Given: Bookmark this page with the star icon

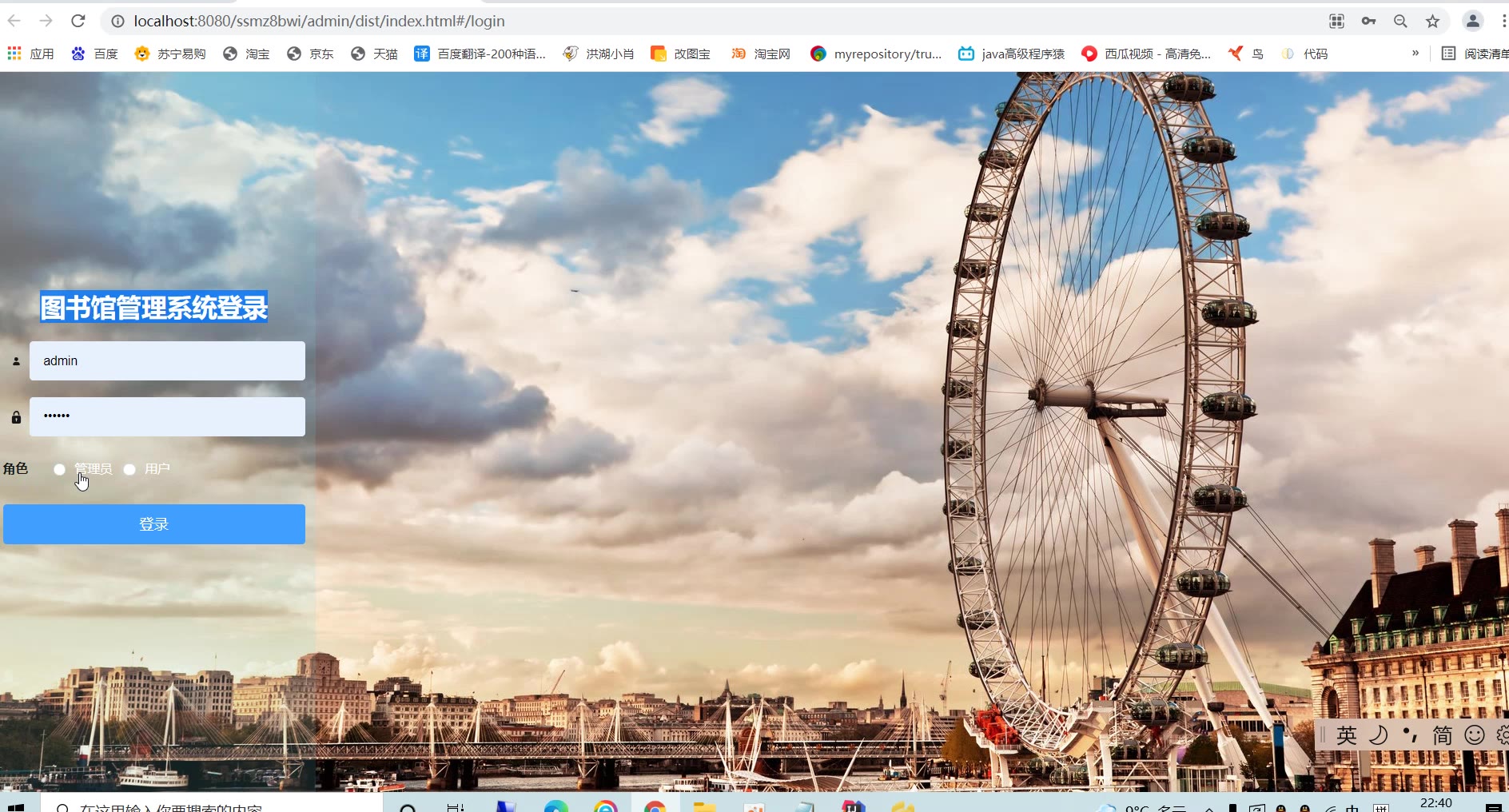Looking at the screenshot, I should (x=1432, y=22).
